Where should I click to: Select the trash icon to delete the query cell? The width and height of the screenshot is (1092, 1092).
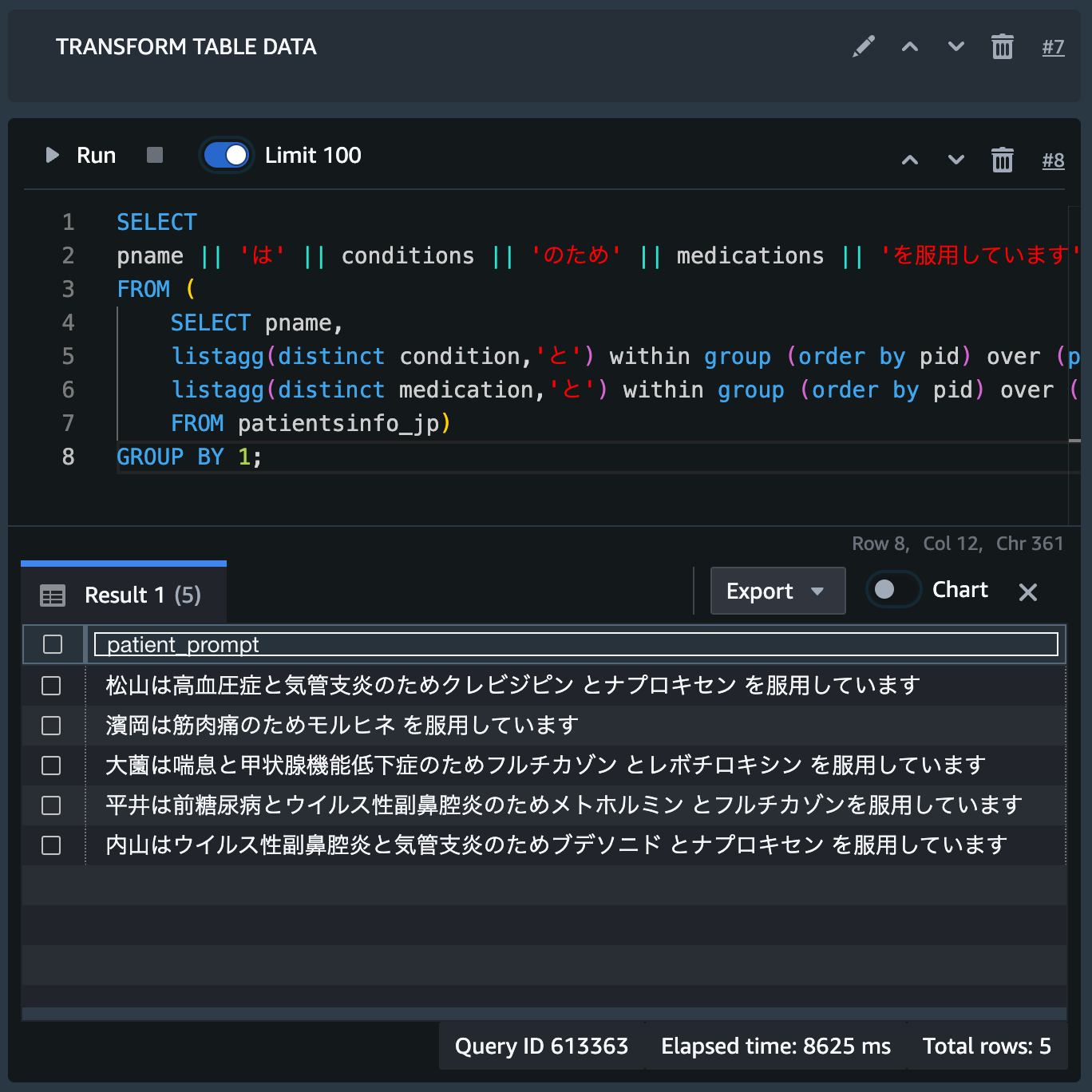1003,160
